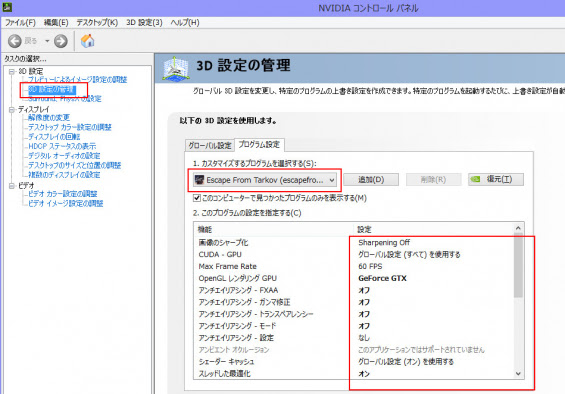
Task: Select the CUDA - GPU row
Action: coord(353,254)
